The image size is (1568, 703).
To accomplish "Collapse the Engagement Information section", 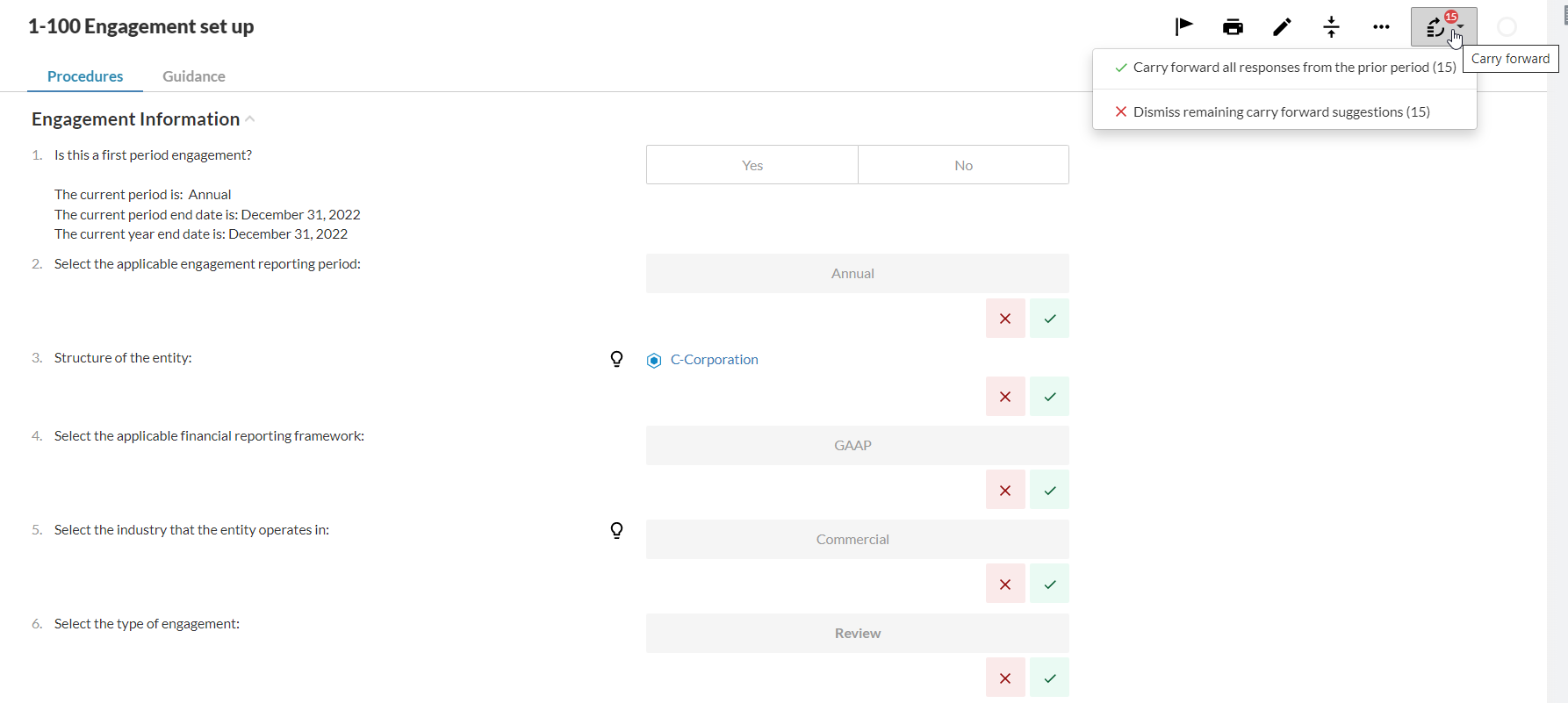I will click(250, 119).
